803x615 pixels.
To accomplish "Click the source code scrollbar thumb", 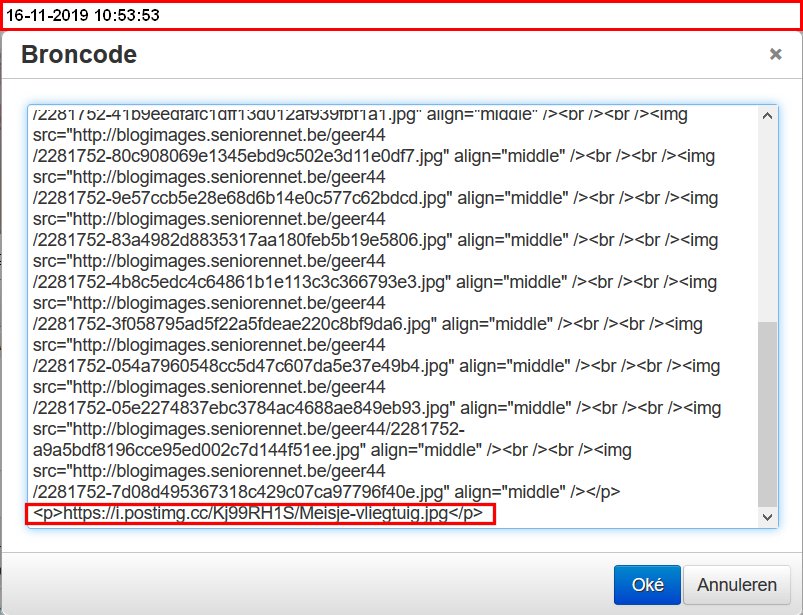I will point(767,414).
